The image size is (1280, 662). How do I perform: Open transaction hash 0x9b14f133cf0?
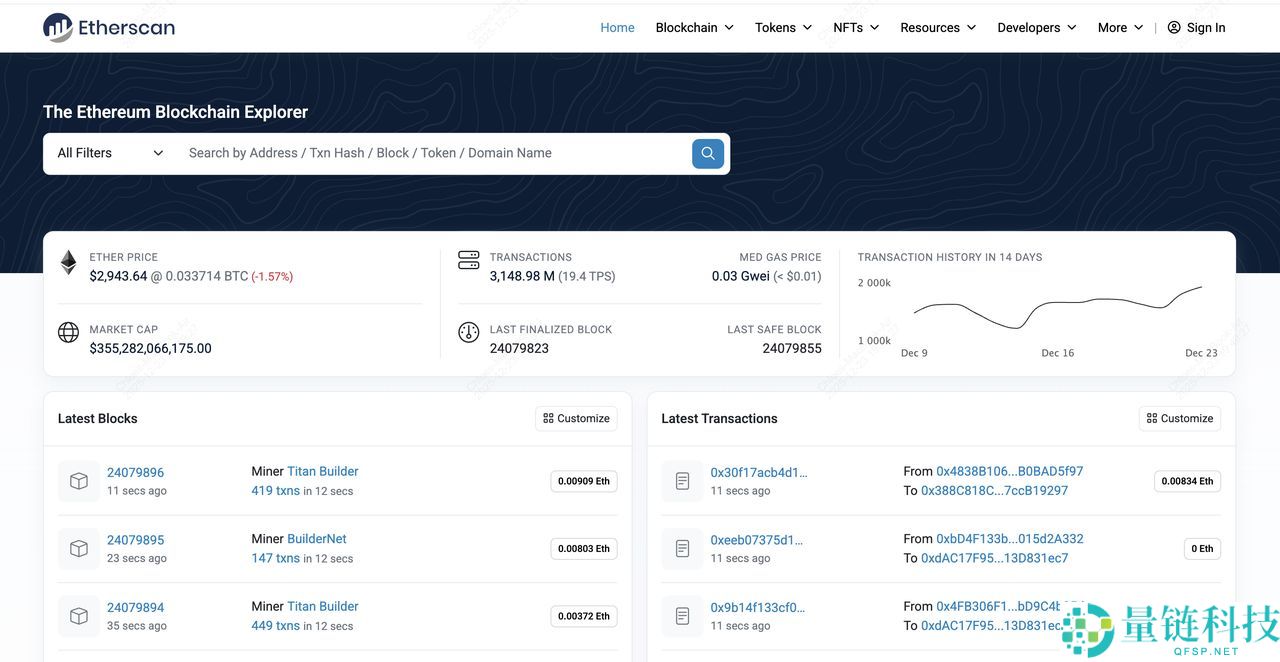(x=758, y=607)
